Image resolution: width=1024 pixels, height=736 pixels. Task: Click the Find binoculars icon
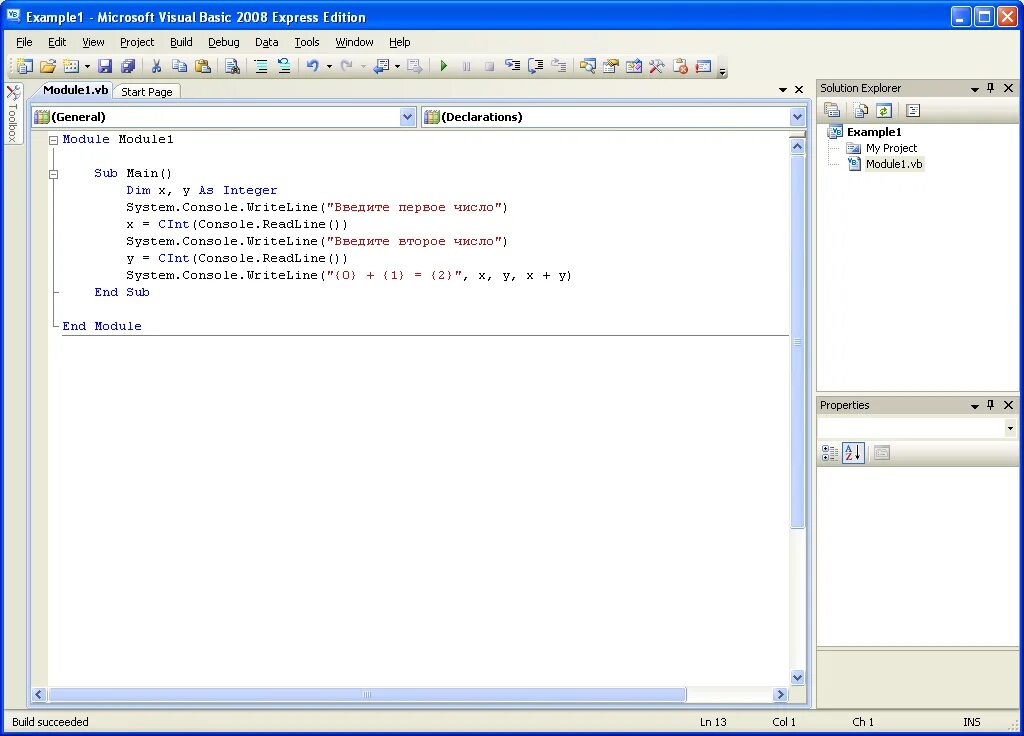coord(232,66)
